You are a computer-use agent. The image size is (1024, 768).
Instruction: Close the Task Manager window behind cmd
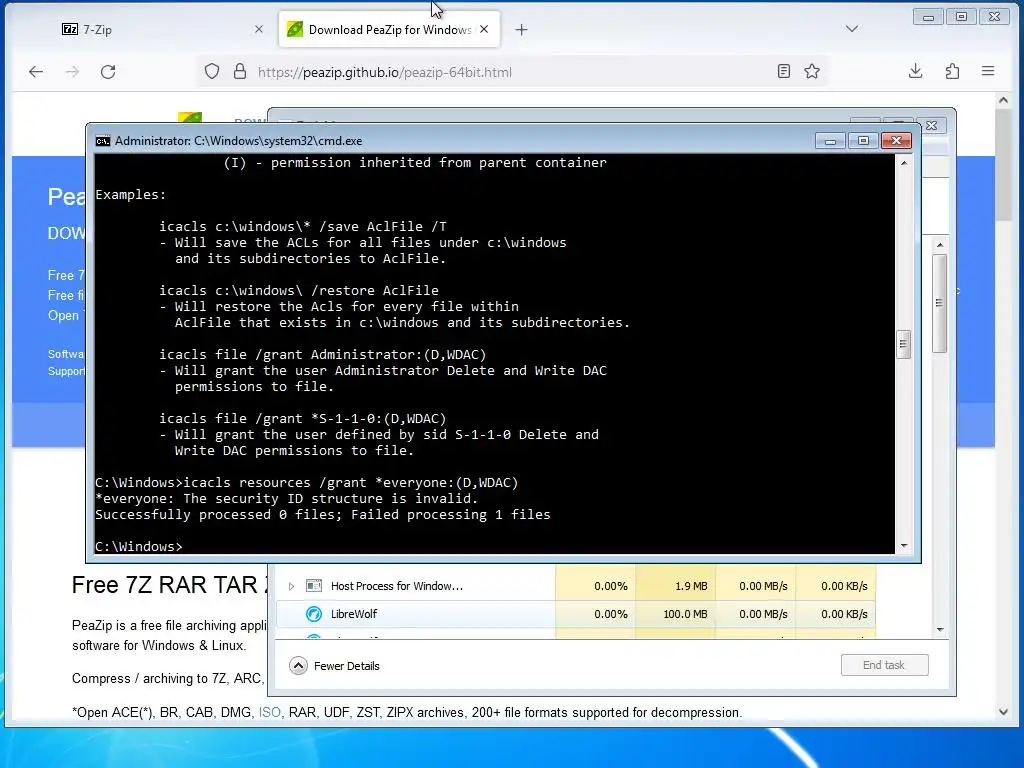click(931, 125)
